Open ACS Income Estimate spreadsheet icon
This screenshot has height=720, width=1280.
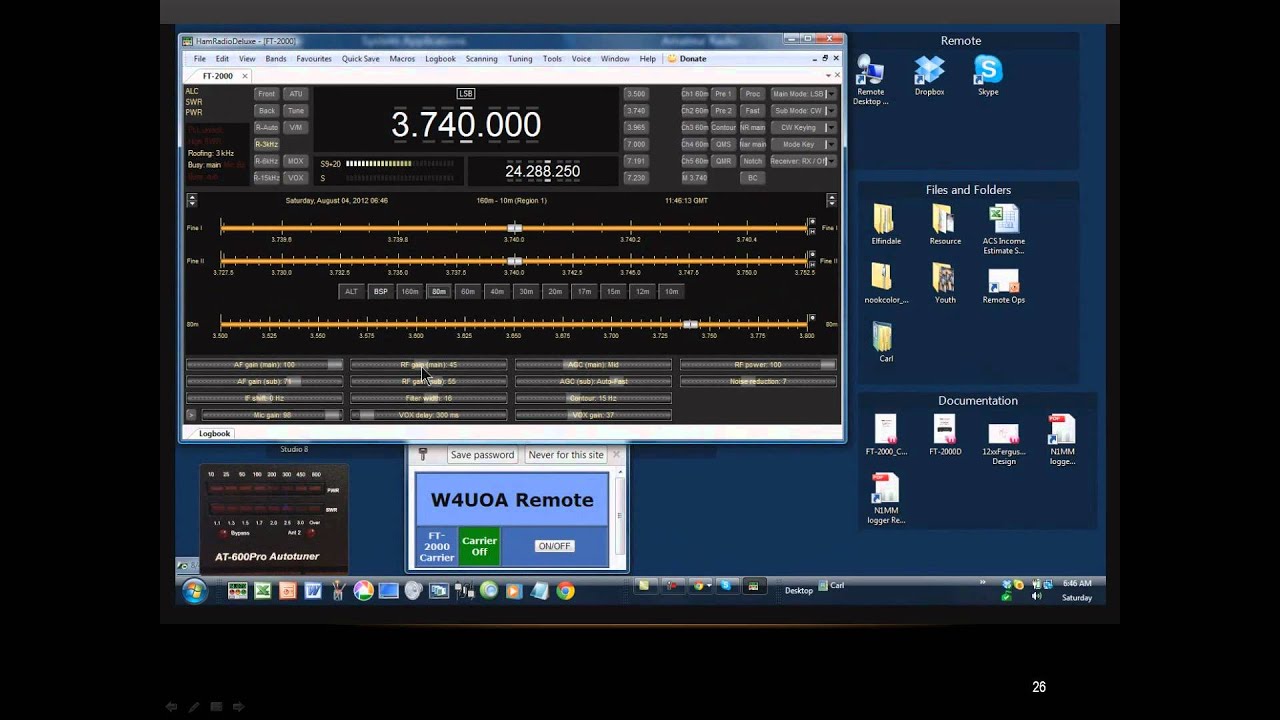1003,219
